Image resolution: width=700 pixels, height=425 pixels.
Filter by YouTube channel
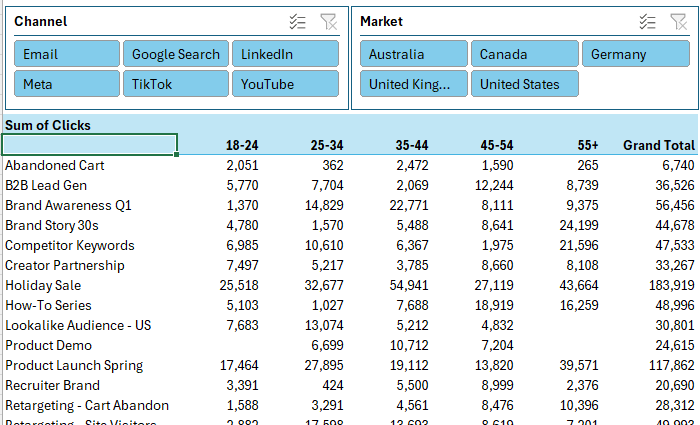[285, 84]
